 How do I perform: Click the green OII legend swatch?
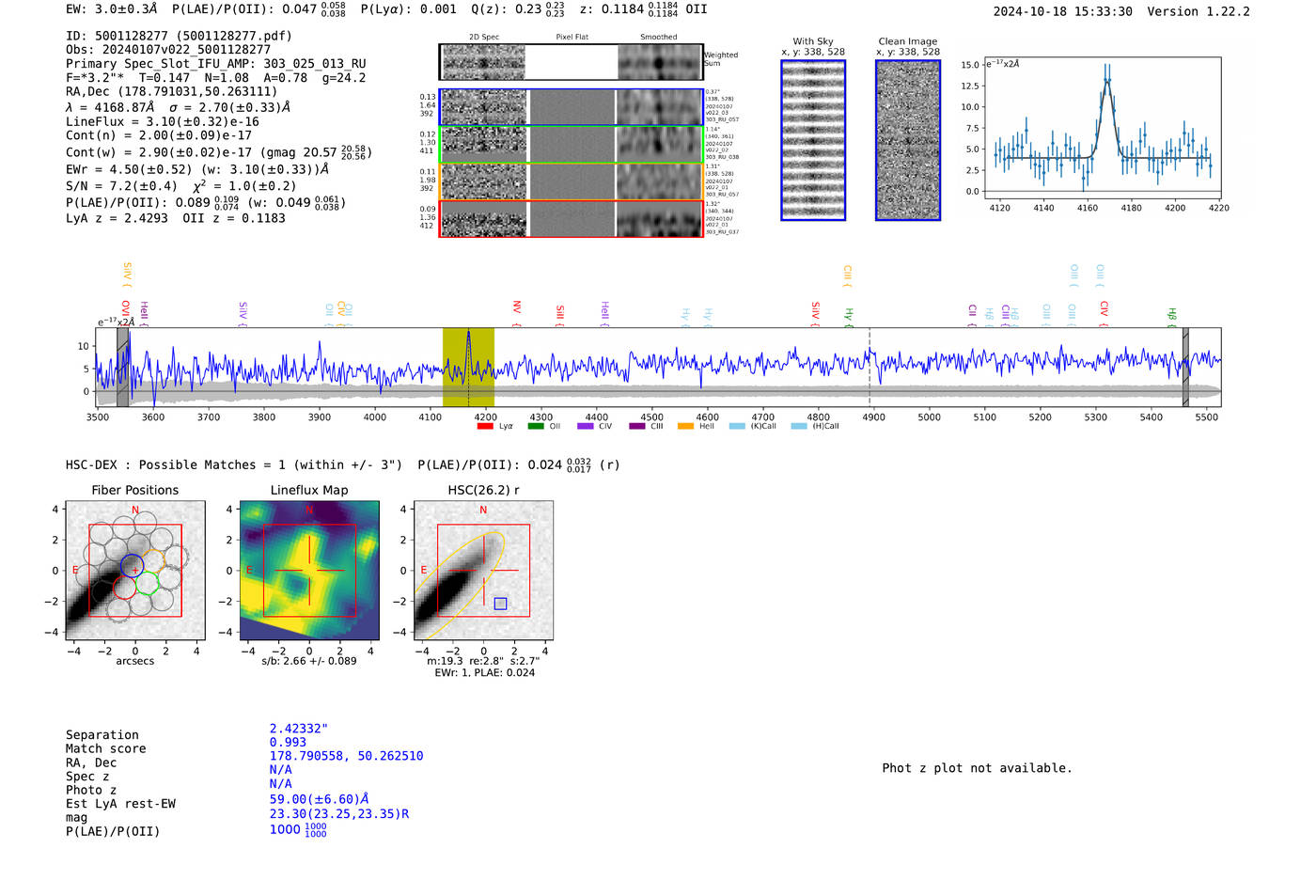(x=536, y=426)
